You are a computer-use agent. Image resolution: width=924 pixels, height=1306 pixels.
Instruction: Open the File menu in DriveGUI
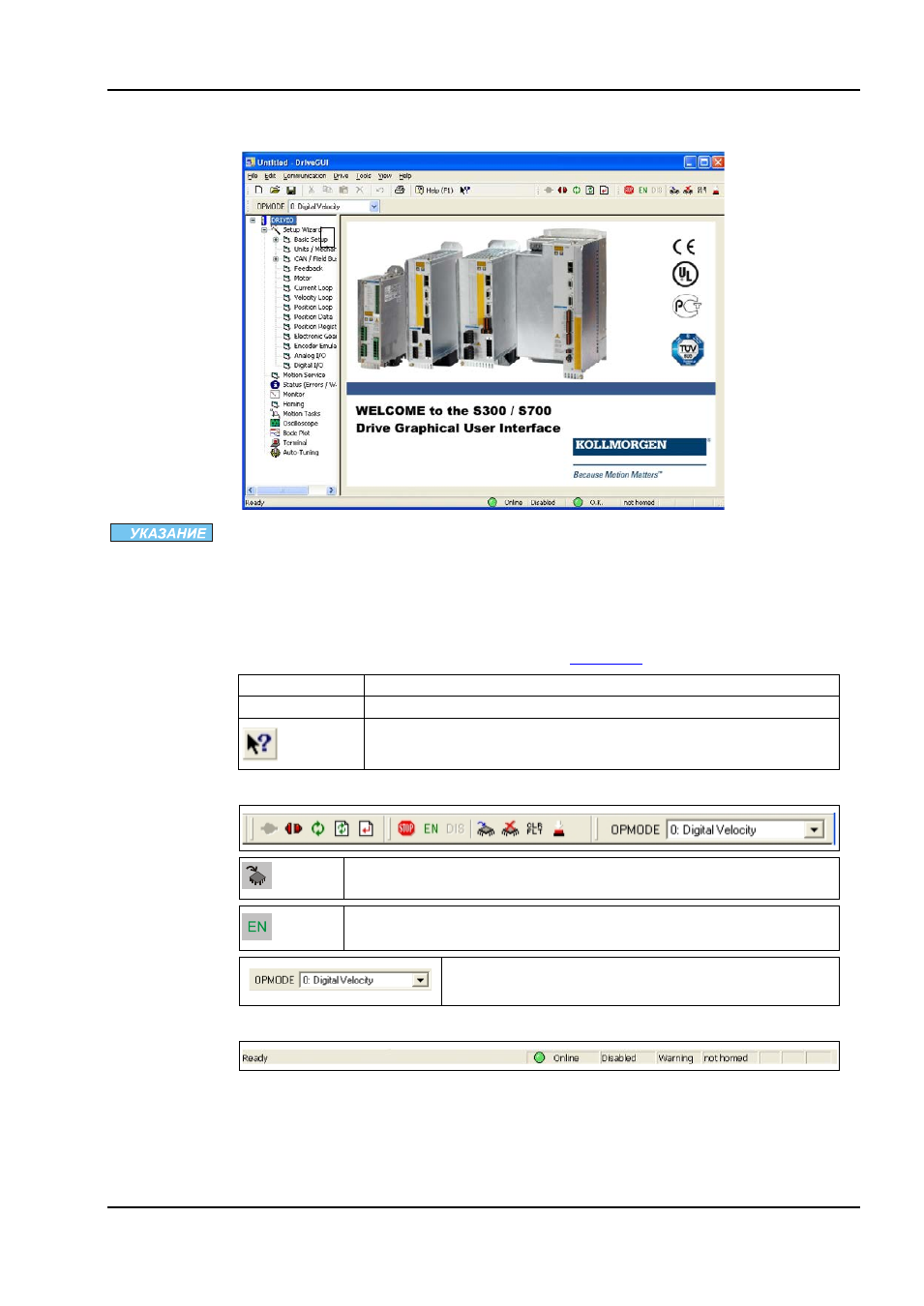253,176
